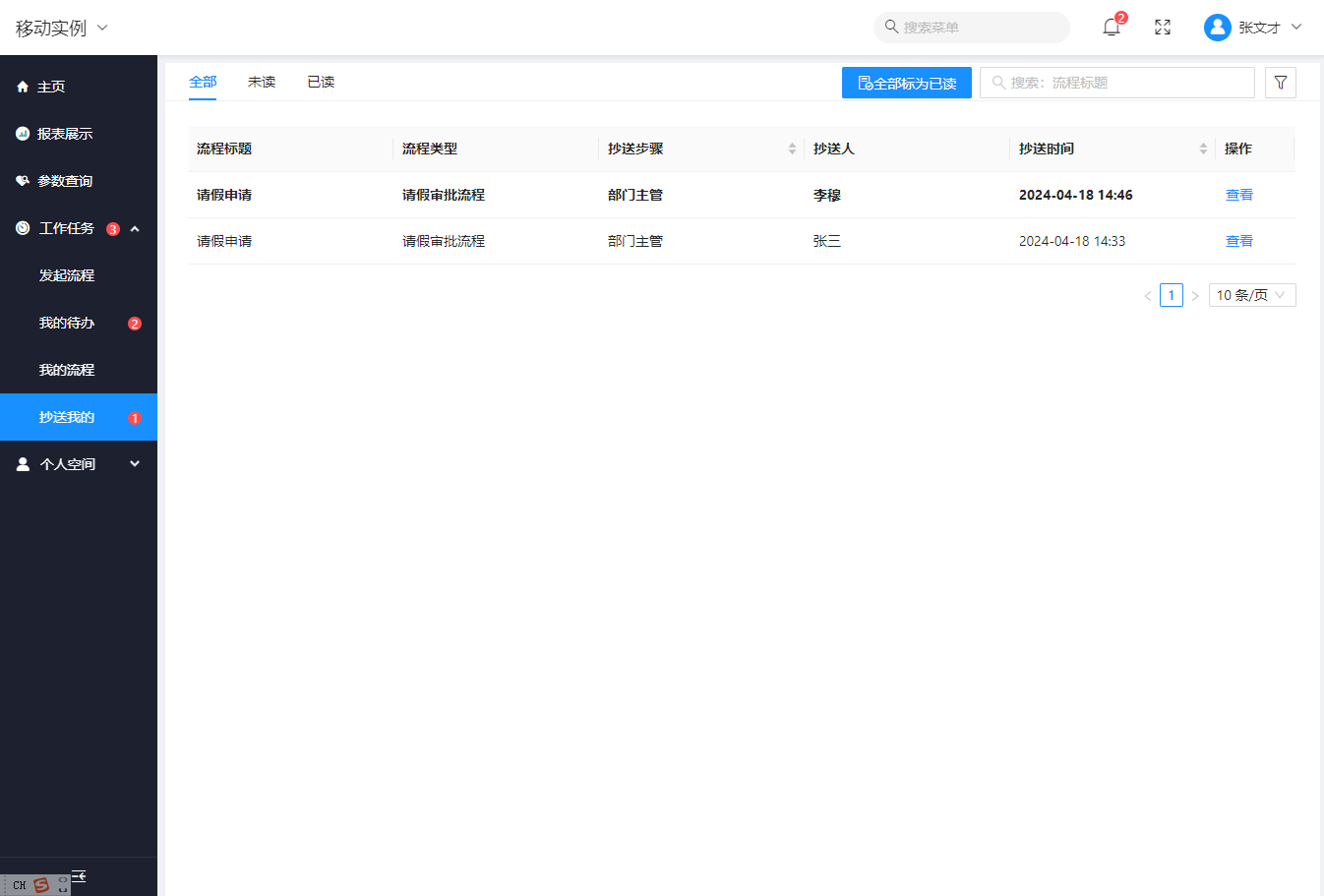Switch to the 未读 tab
Screen dimensions: 1324x896
click(x=262, y=82)
